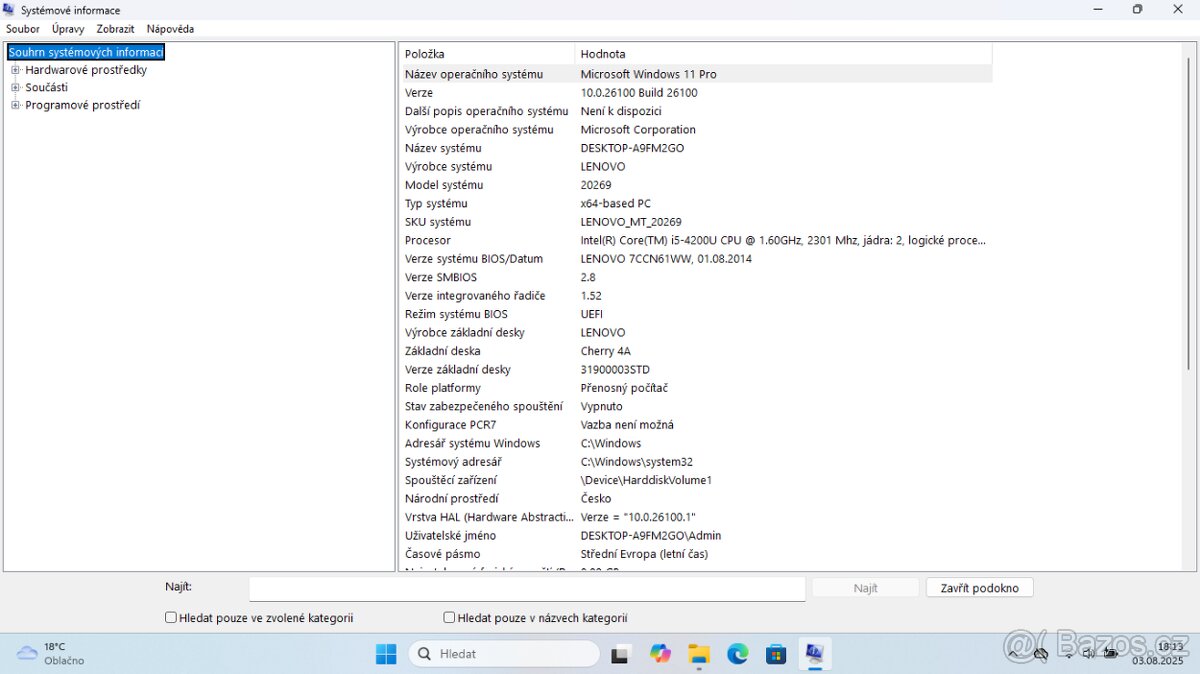Launch Microsoft Edge from the taskbar
Image resolution: width=1200 pixels, height=674 pixels.
(x=737, y=653)
